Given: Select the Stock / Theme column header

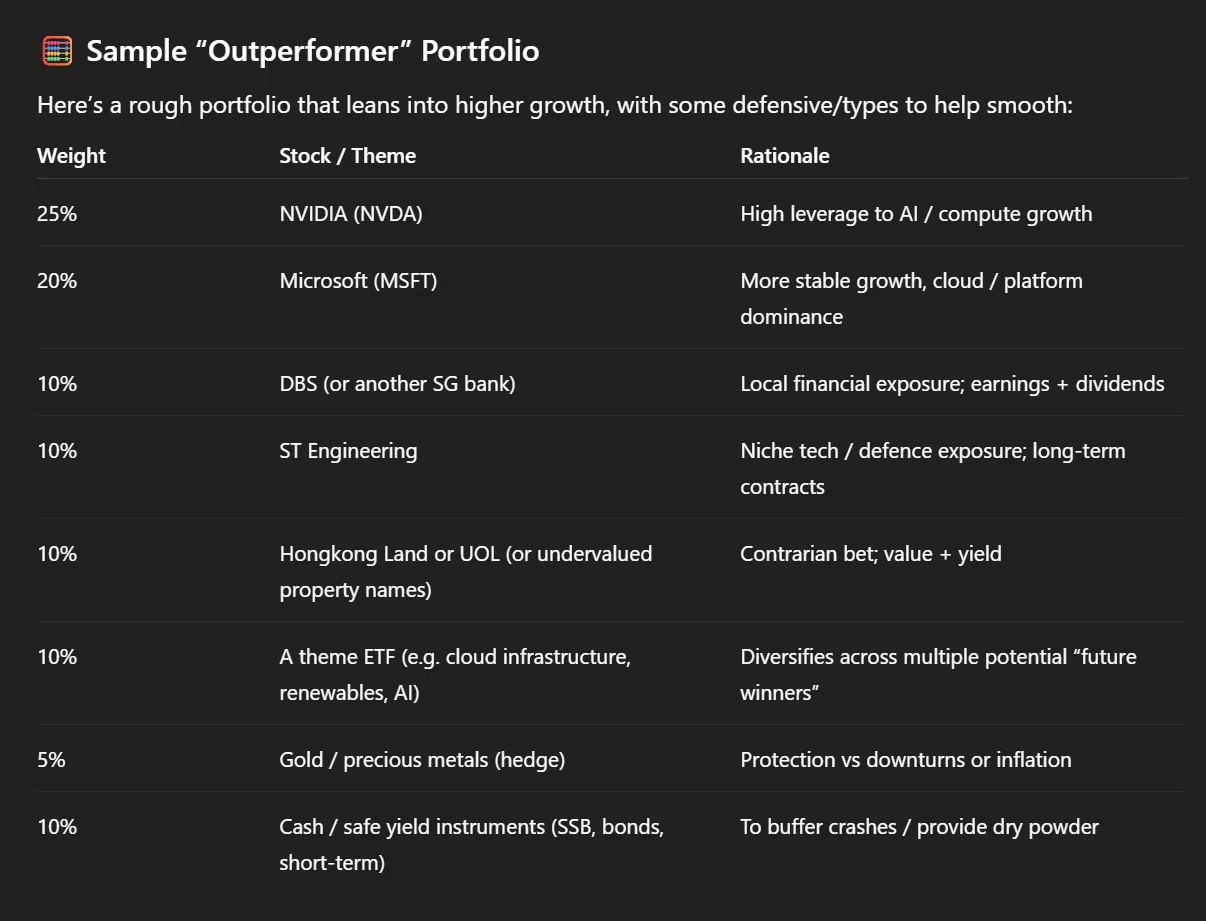Looking at the screenshot, I should point(347,156).
